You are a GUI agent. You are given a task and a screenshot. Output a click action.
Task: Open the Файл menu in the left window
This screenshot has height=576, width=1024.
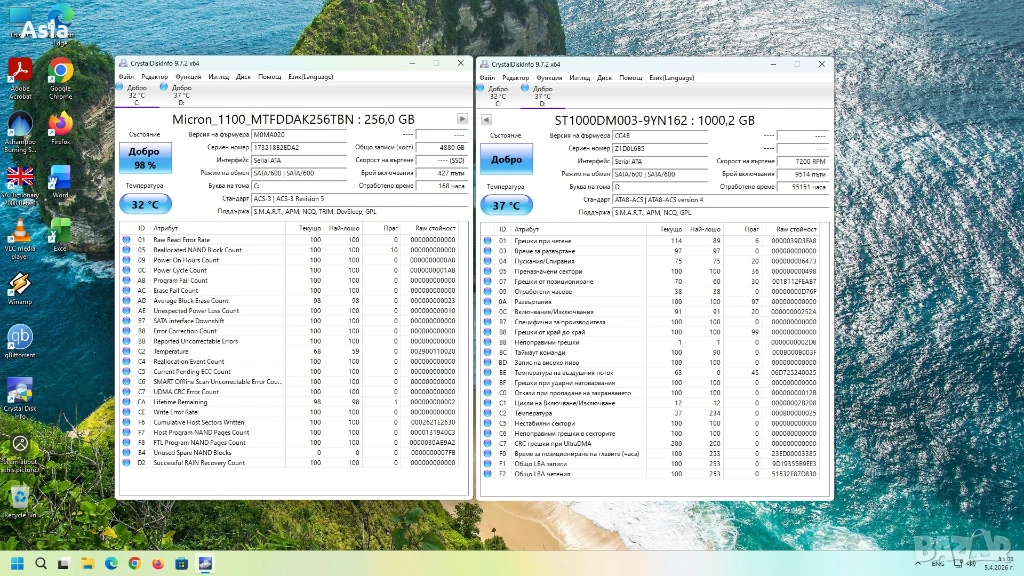point(126,77)
